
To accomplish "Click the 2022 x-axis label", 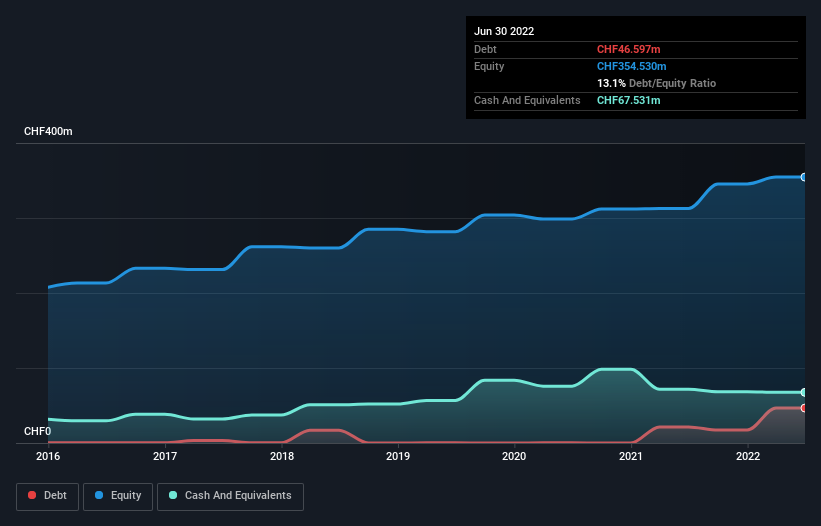I will 748,456.
